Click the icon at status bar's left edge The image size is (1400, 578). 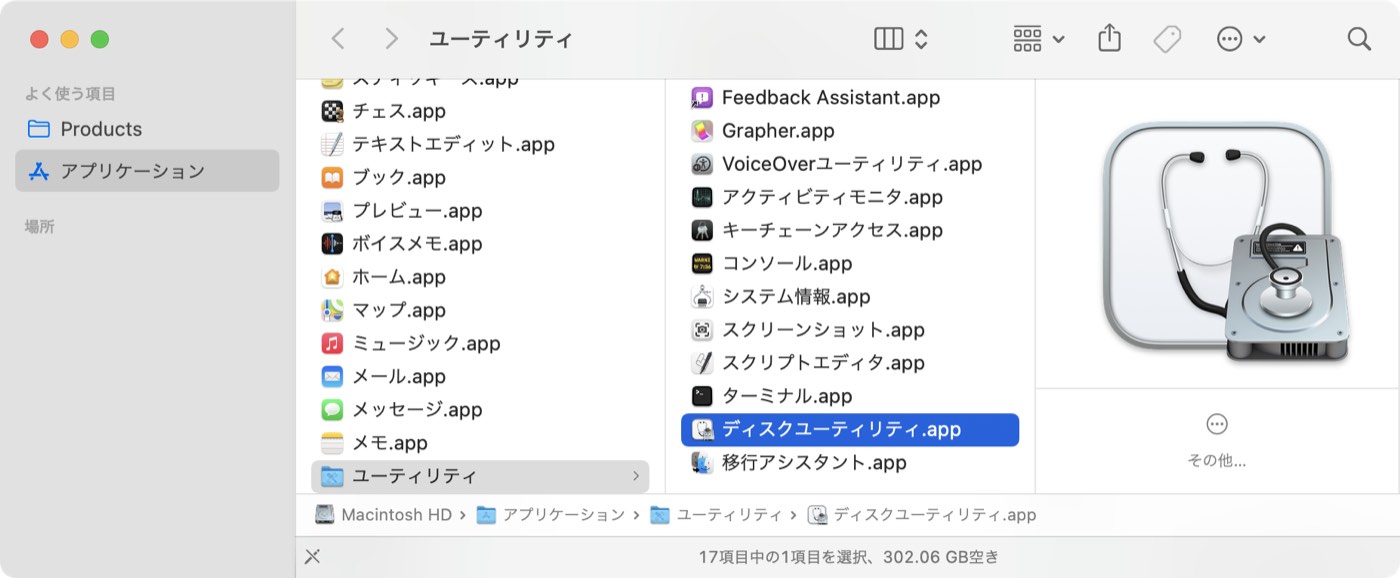(x=312, y=557)
